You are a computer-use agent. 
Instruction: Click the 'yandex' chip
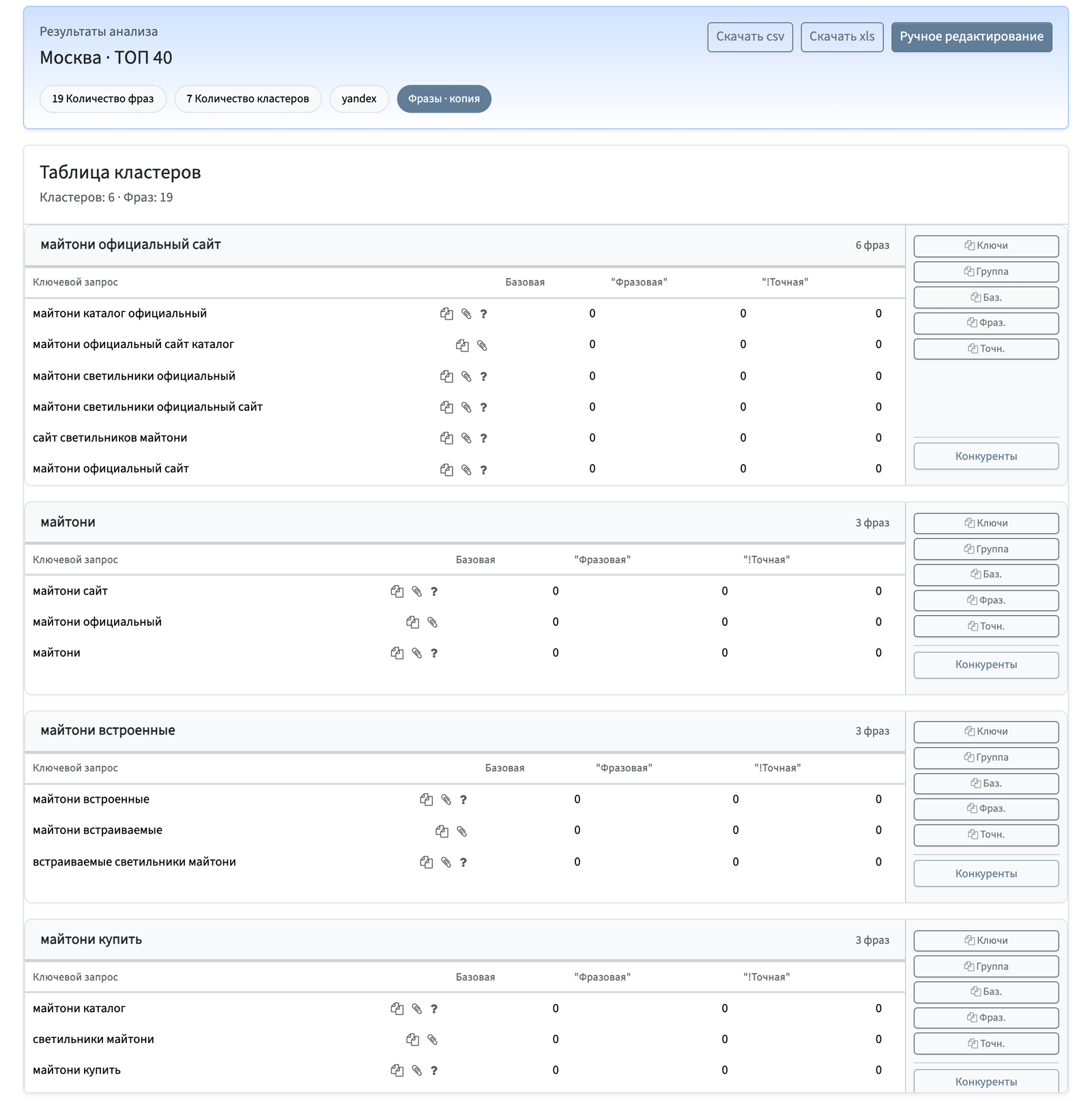click(359, 99)
